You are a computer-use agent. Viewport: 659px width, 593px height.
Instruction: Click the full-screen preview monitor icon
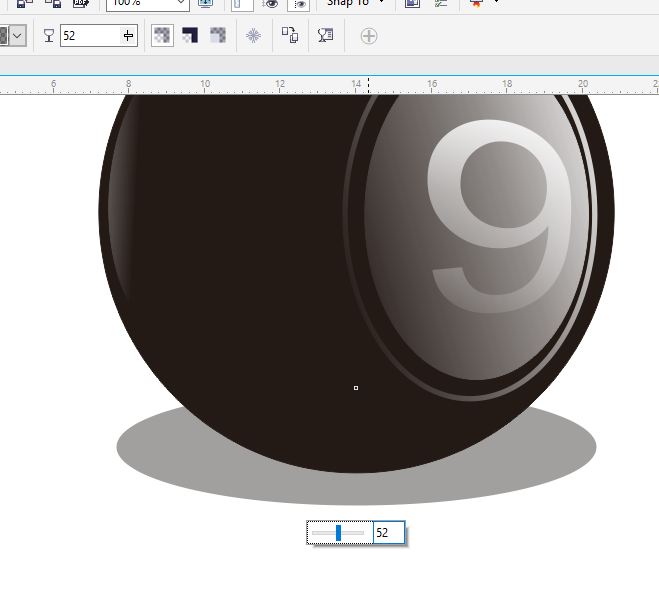pyautogui.click(x=206, y=4)
